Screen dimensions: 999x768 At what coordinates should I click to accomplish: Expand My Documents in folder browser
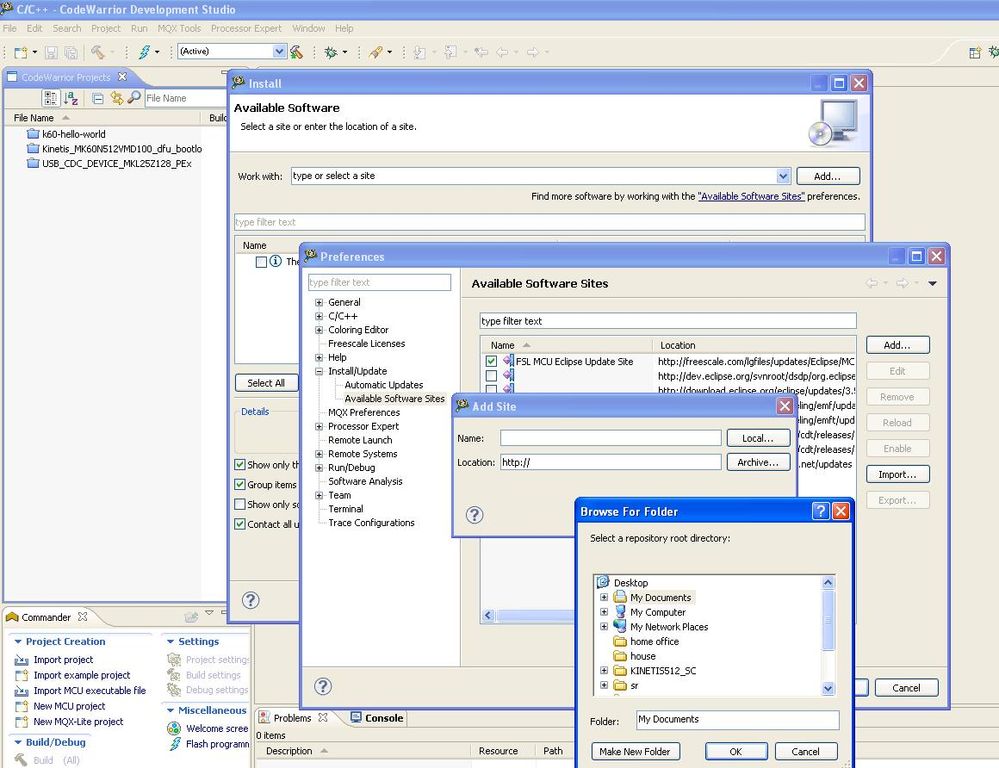(604, 597)
